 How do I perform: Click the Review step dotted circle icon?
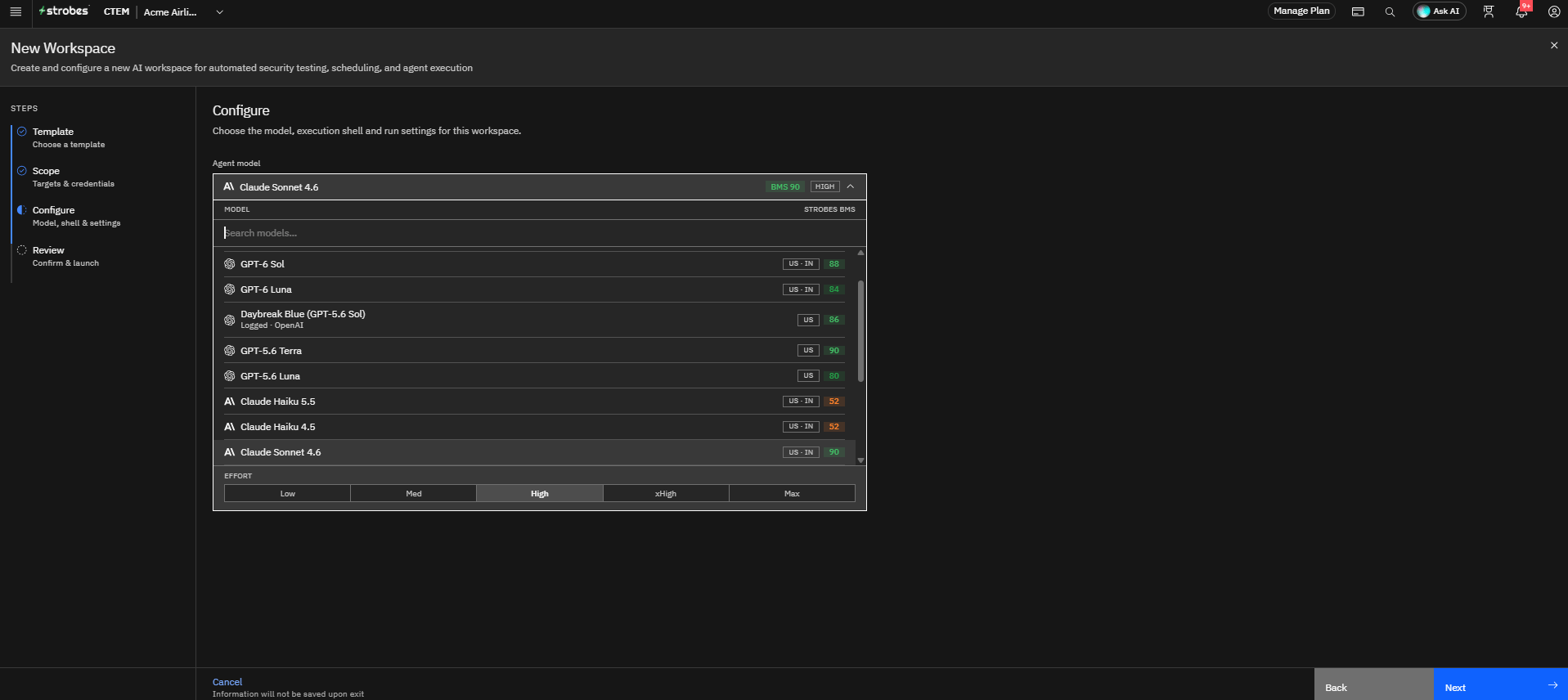(x=22, y=249)
